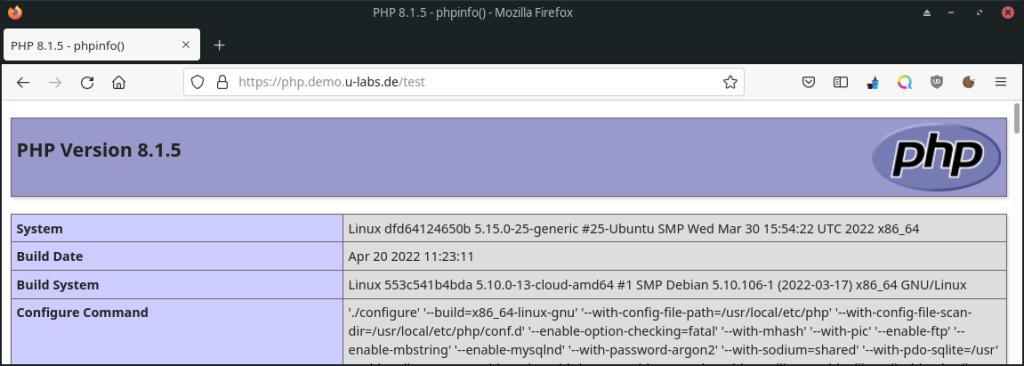Viewport: 1024px width, 366px height.
Task: Open the highlighter extension icon
Action: click(872, 82)
